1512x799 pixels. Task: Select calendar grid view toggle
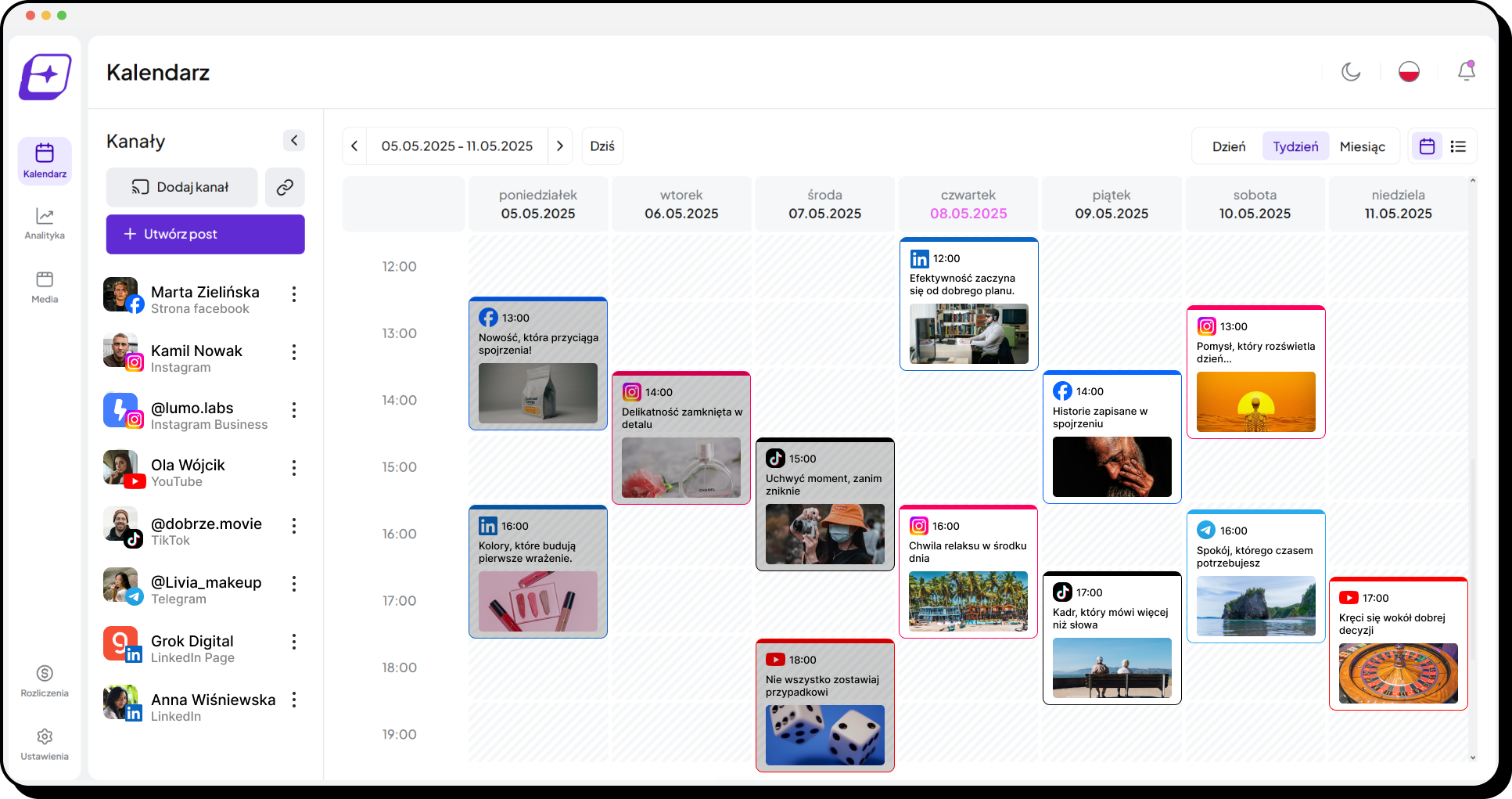(1427, 146)
